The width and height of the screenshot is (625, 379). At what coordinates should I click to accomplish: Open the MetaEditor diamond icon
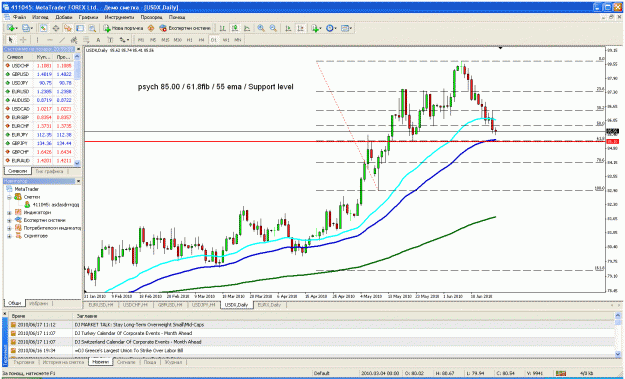(151, 28)
